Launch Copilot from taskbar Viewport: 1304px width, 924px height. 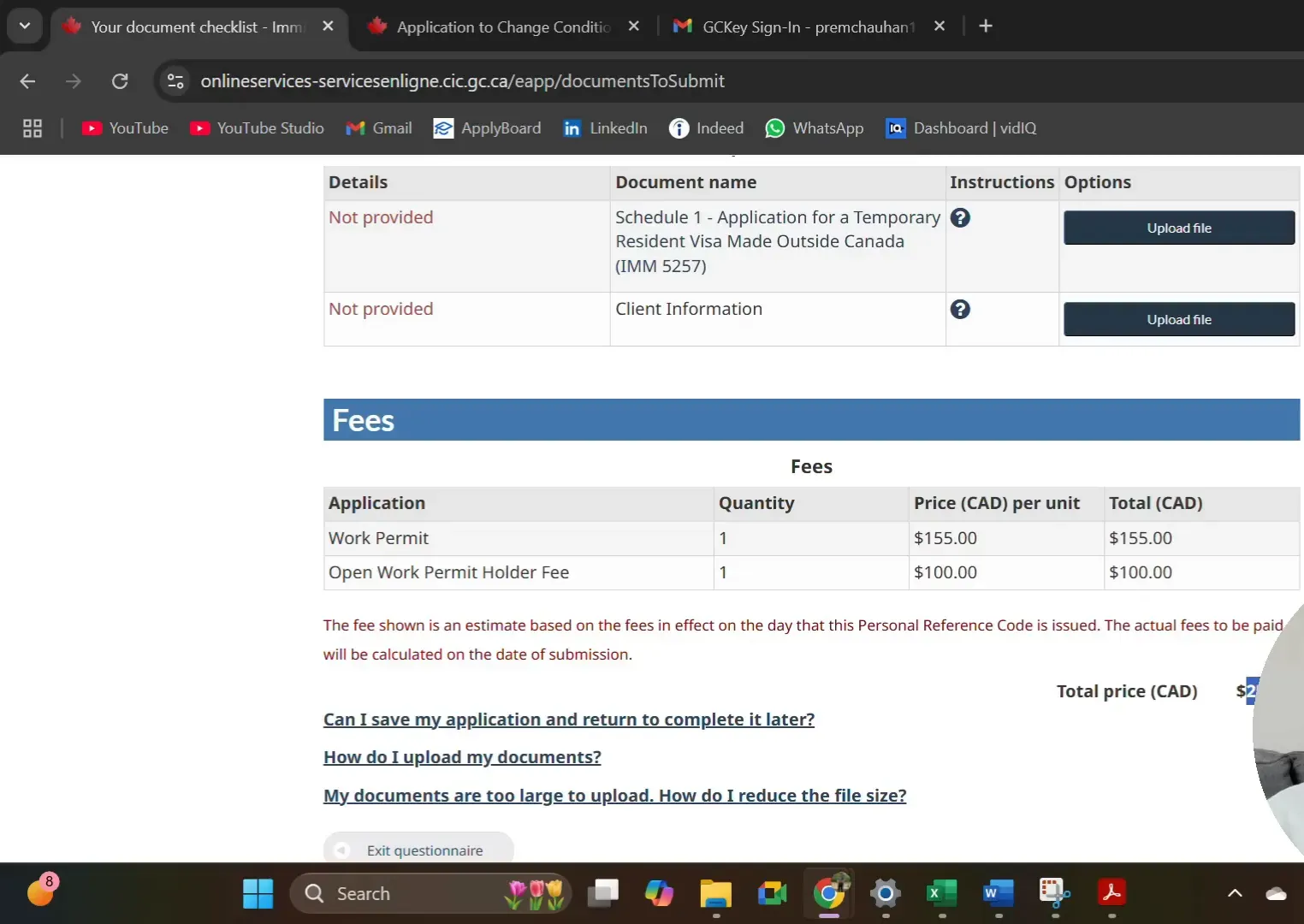tap(659, 894)
